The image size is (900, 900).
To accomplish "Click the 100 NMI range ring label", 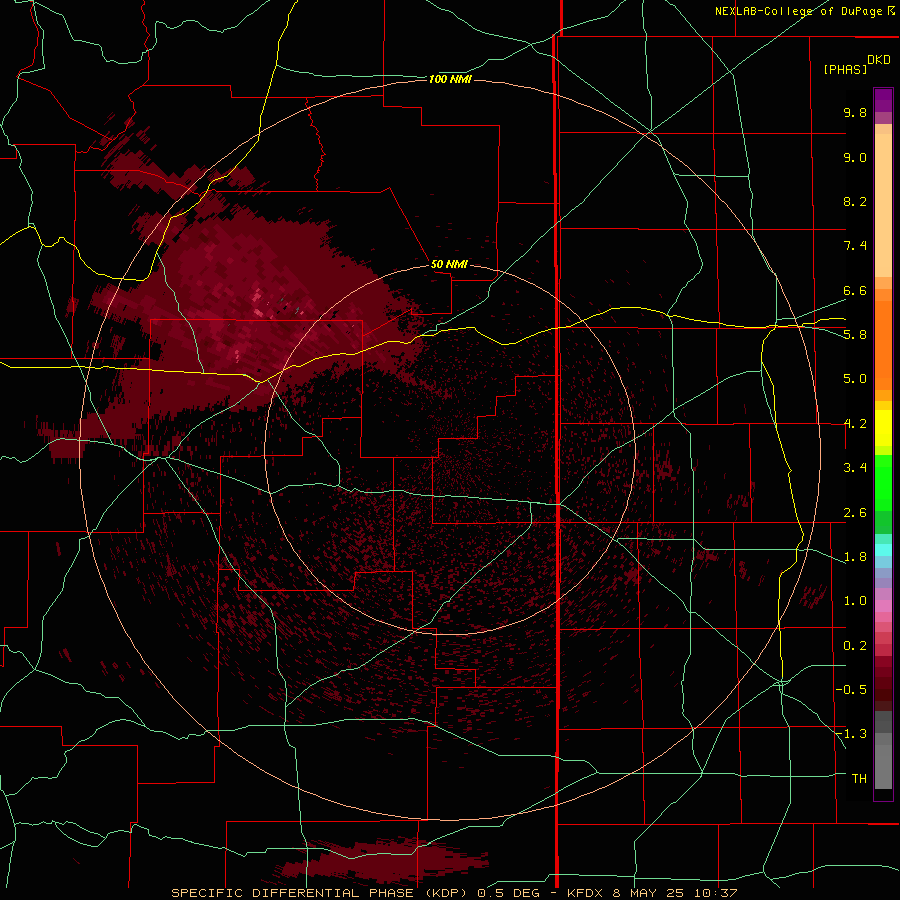I will click(450, 79).
